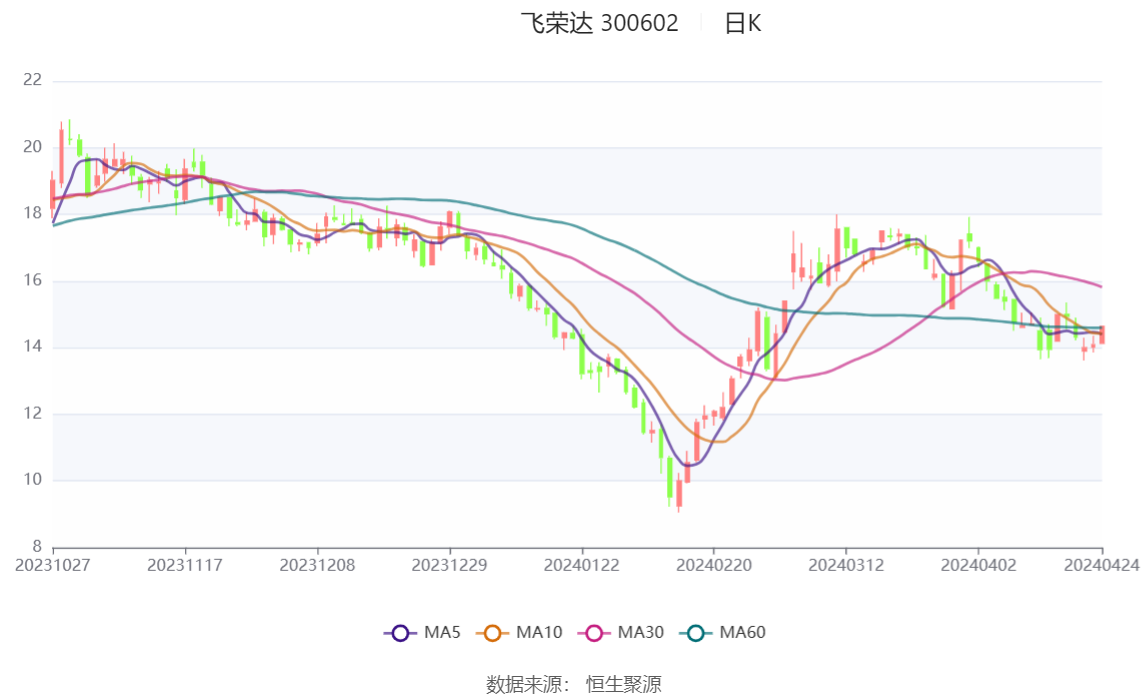Hide the MA10 line using its label

539,633
